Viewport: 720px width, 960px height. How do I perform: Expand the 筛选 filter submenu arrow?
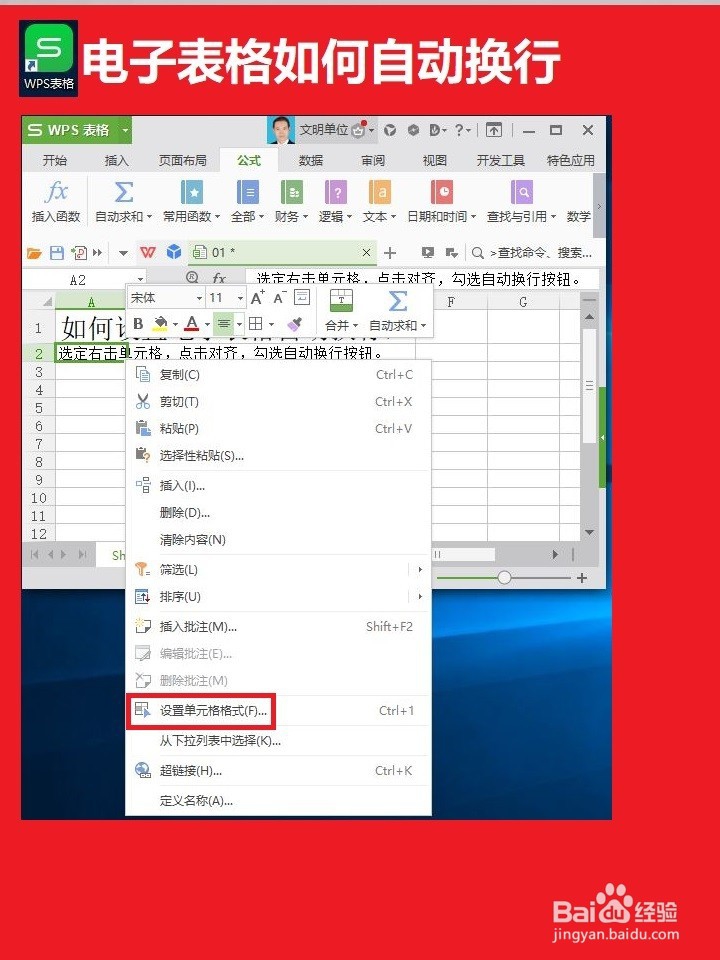(420, 569)
